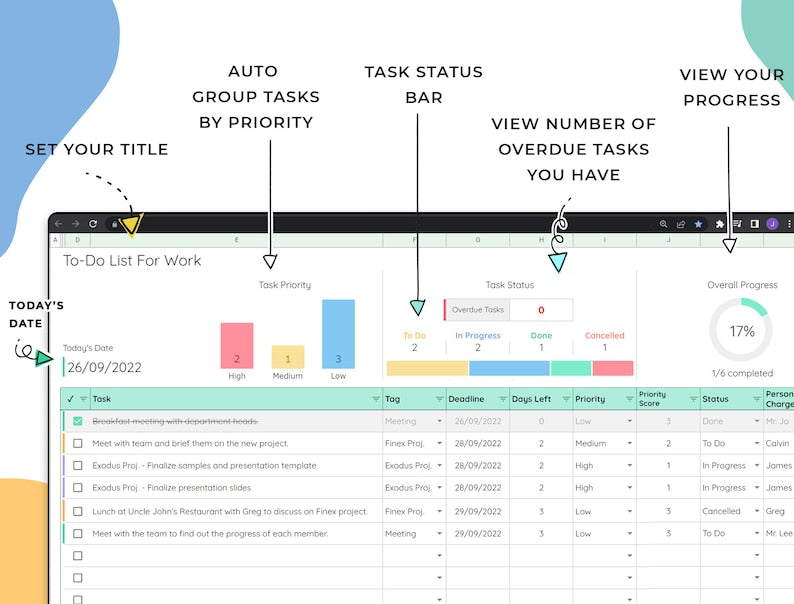Tick the Lunch at Uncle John's task checkbox
This screenshot has height=604, width=794.
coord(78,511)
